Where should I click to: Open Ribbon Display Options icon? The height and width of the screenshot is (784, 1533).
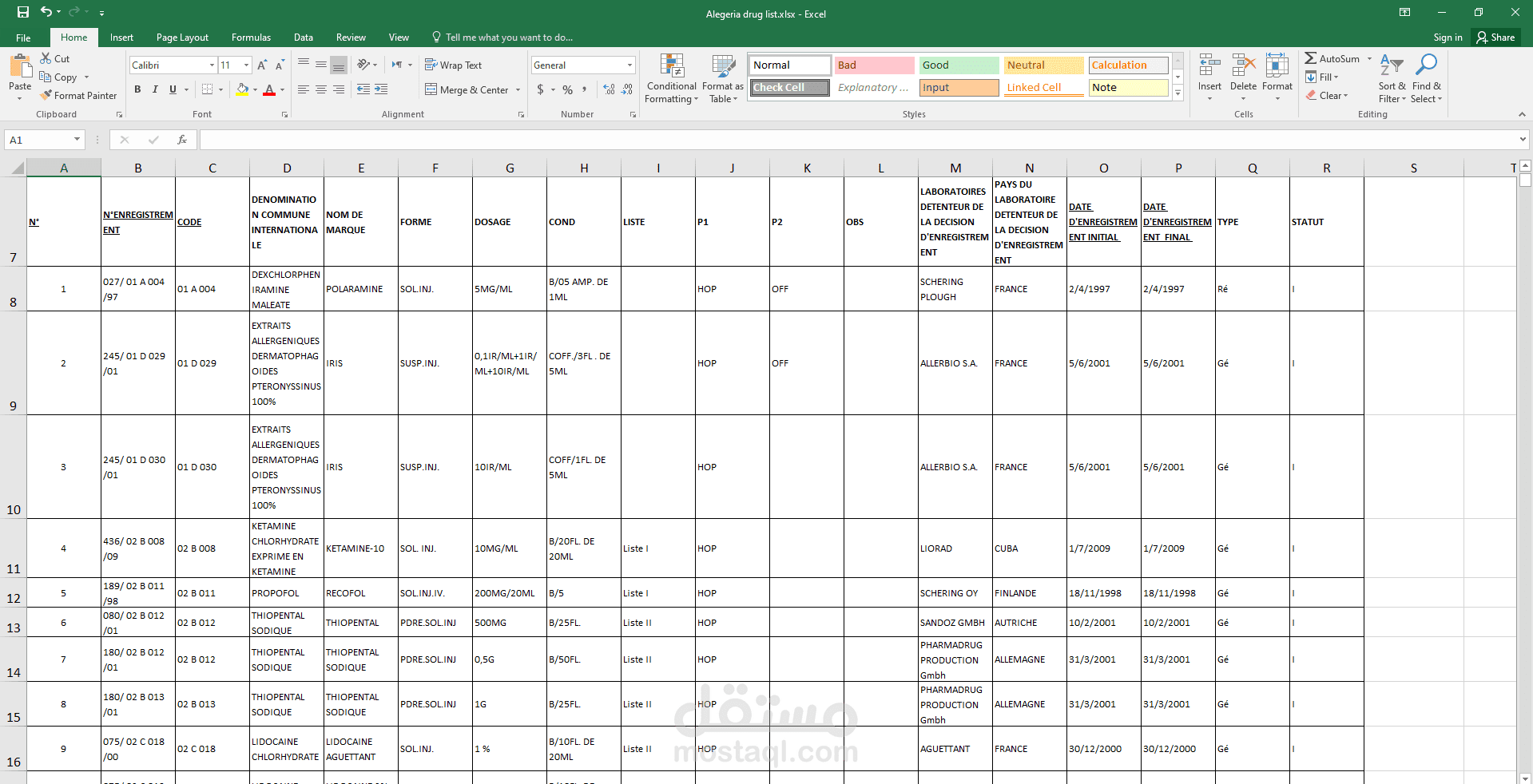tap(1404, 12)
